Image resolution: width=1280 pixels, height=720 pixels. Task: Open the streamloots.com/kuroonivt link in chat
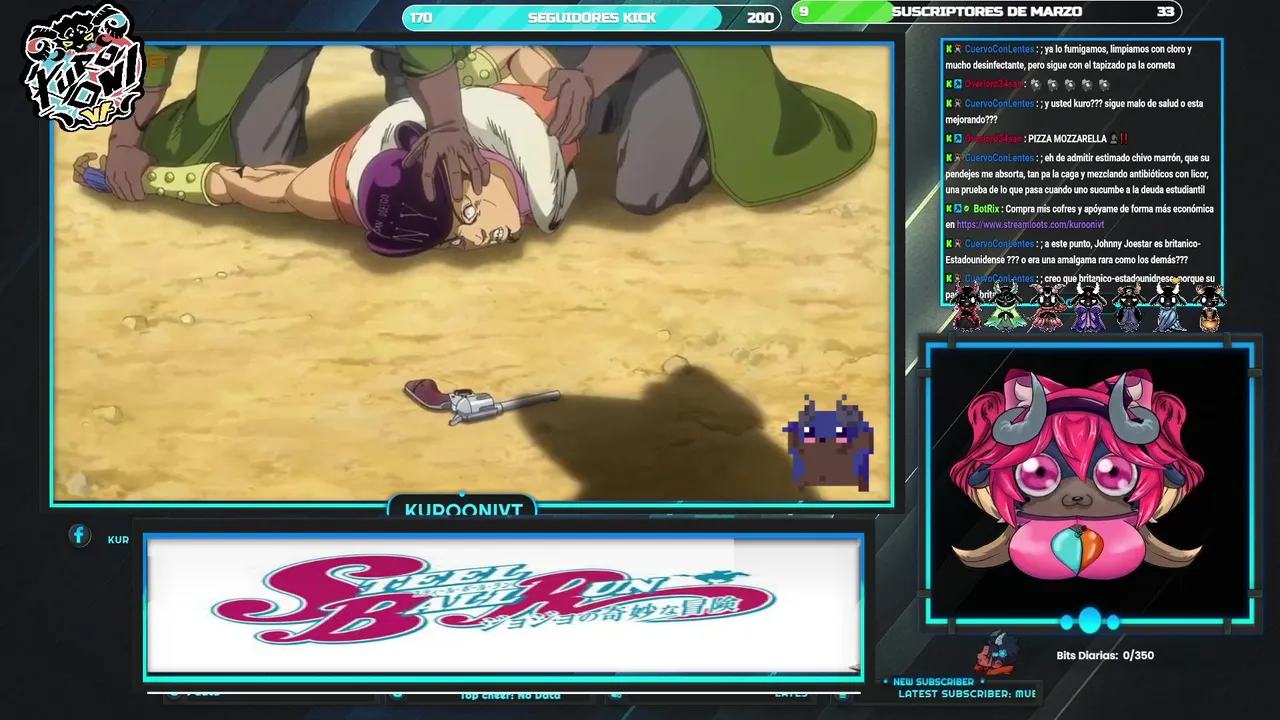tap(1030, 225)
